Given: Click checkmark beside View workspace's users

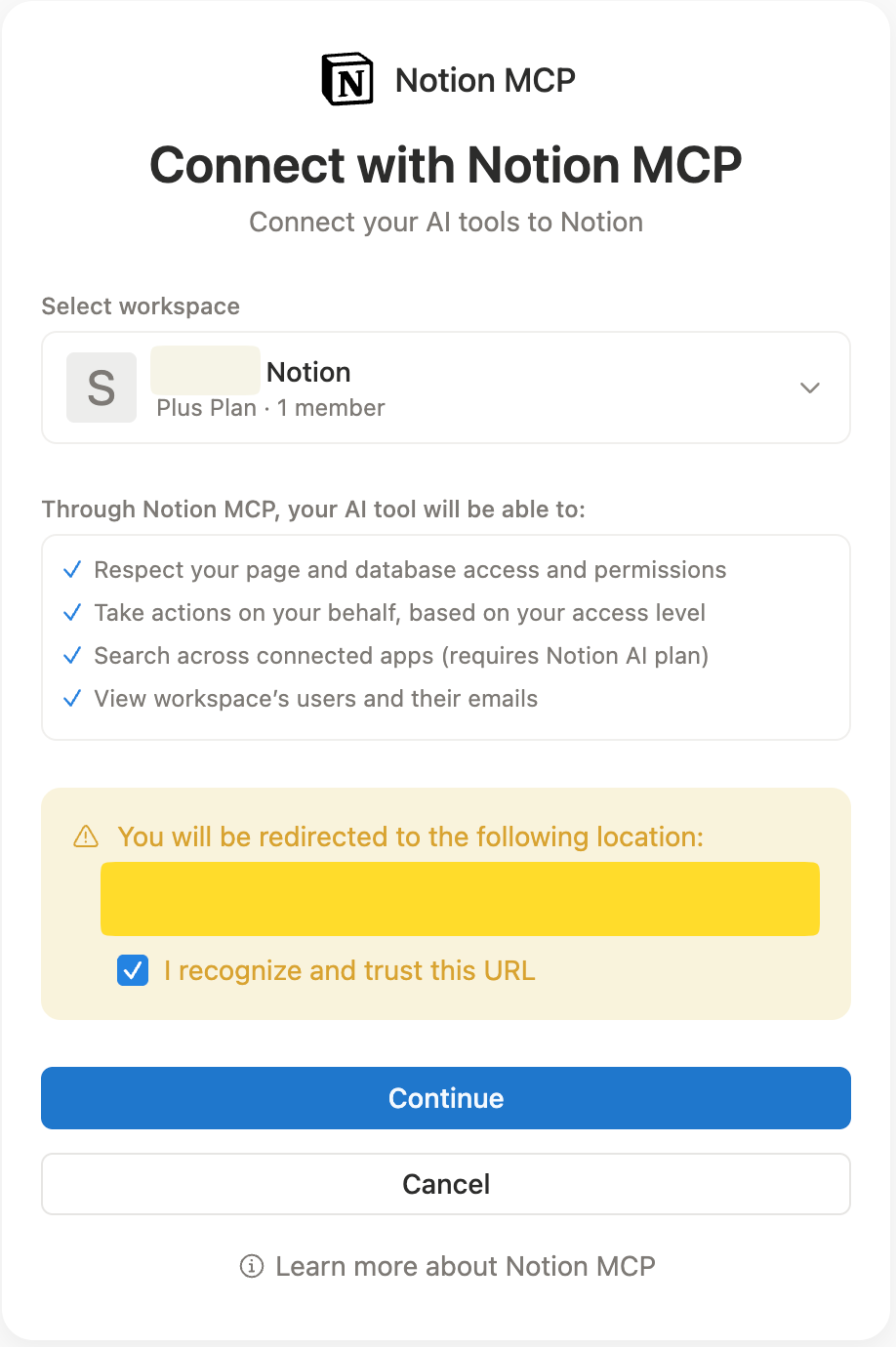Looking at the screenshot, I should [x=72, y=699].
